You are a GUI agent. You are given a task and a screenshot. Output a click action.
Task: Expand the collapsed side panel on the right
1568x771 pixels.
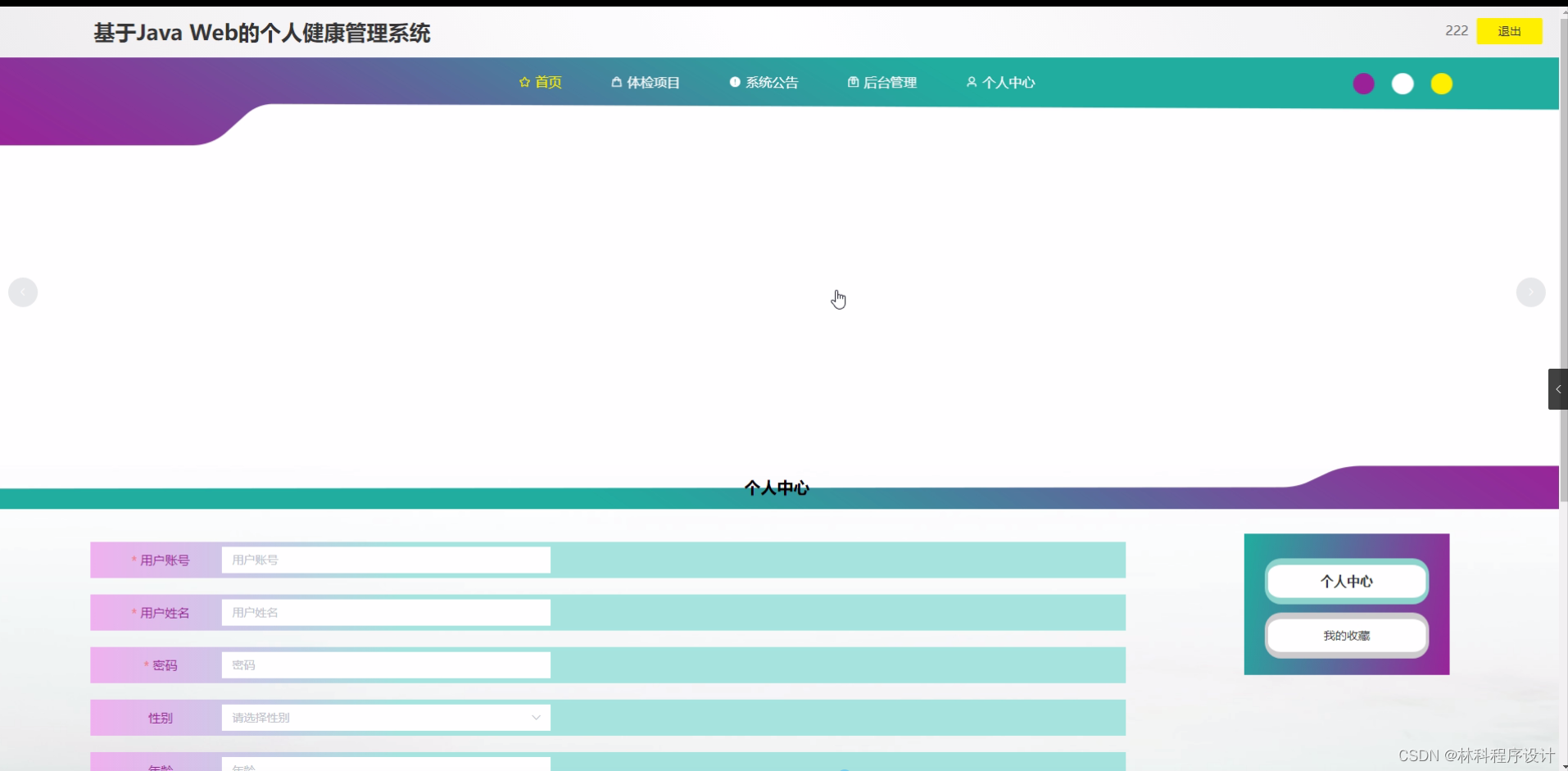pyautogui.click(x=1557, y=389)
